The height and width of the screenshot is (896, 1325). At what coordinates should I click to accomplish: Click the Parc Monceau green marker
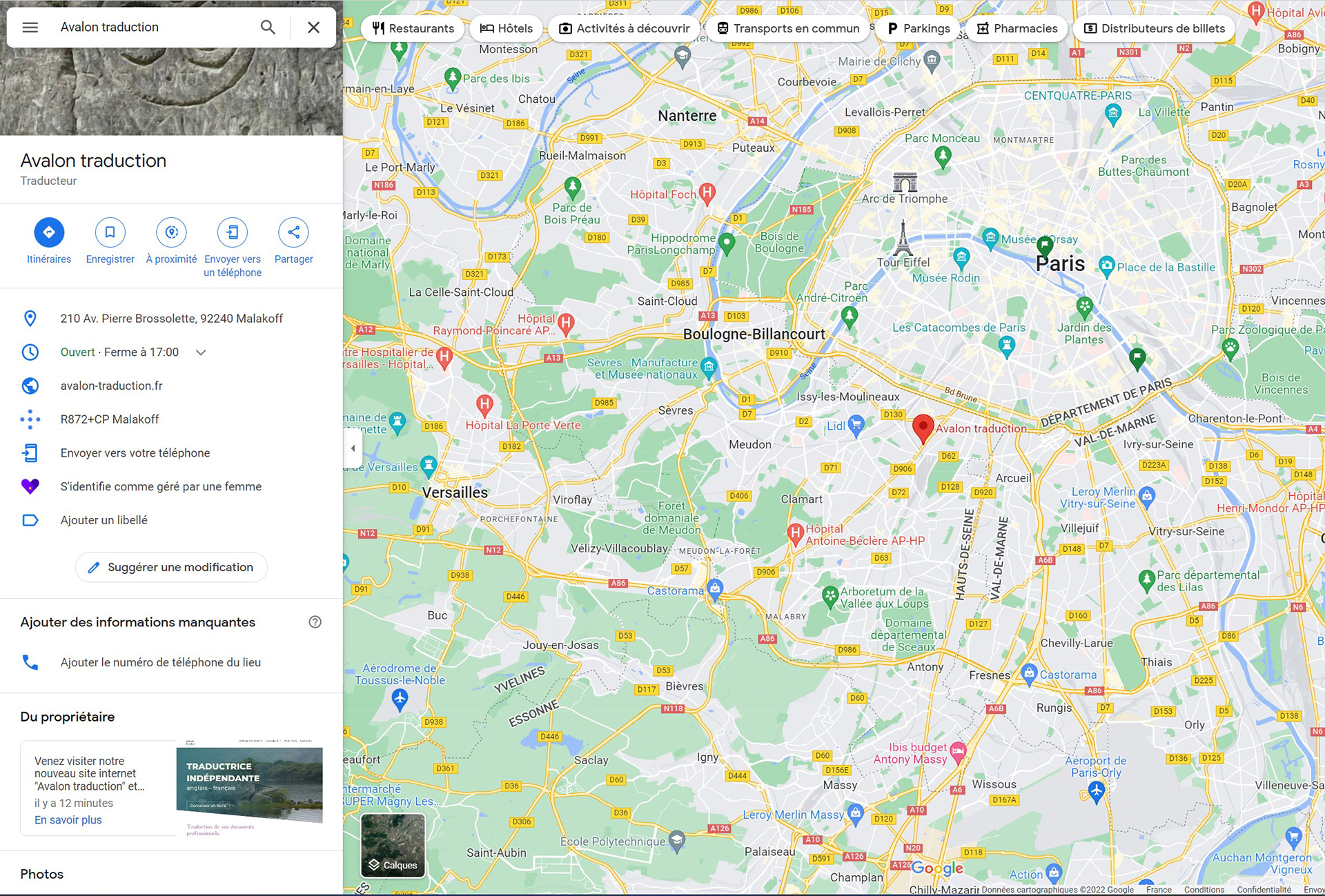coord(943,157)
